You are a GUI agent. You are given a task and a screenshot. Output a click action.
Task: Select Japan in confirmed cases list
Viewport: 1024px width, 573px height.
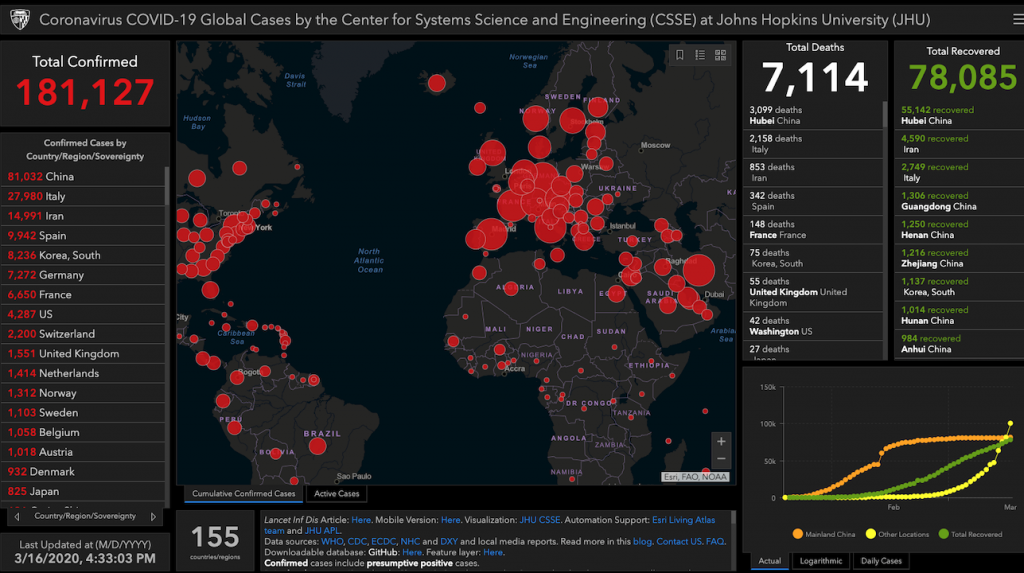pos(83,491)
